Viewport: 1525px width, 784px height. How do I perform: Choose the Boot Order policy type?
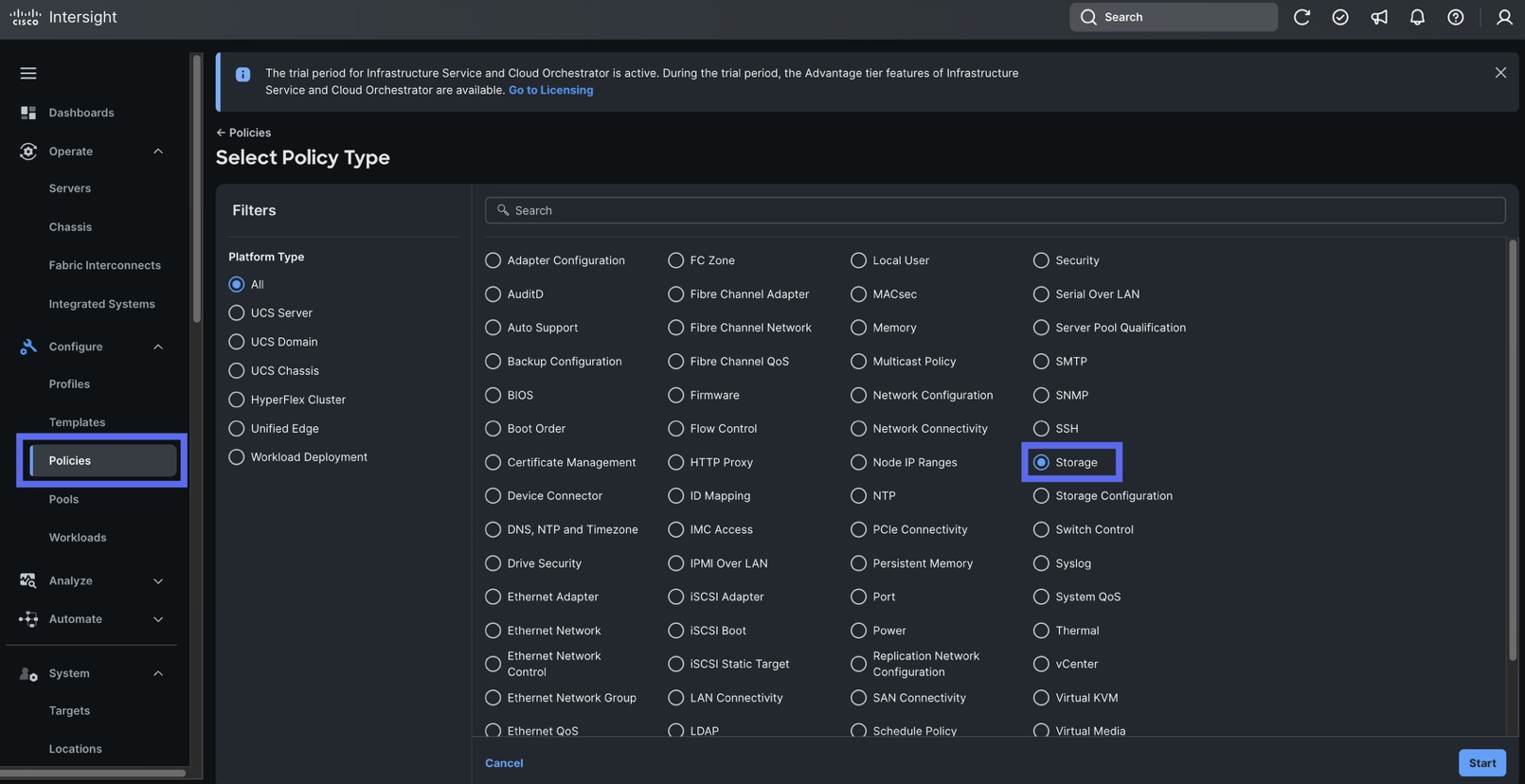tap(493, 429)
